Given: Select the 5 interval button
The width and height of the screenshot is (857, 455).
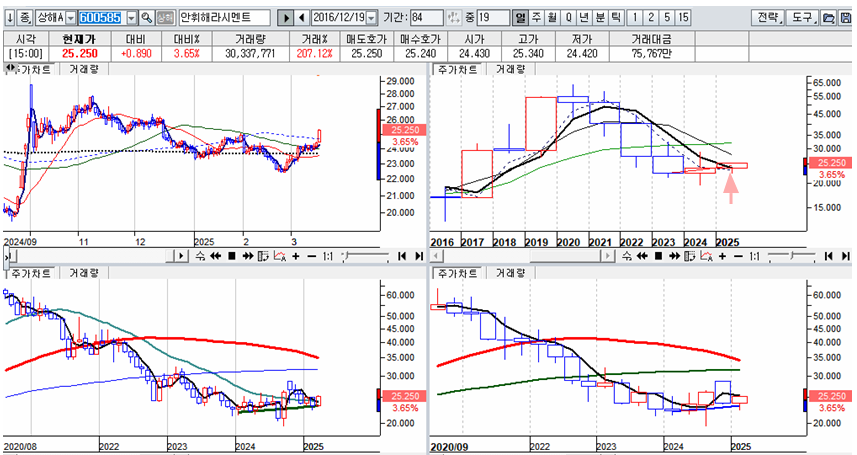Looking at the screenshot, I should pos(667,18).
